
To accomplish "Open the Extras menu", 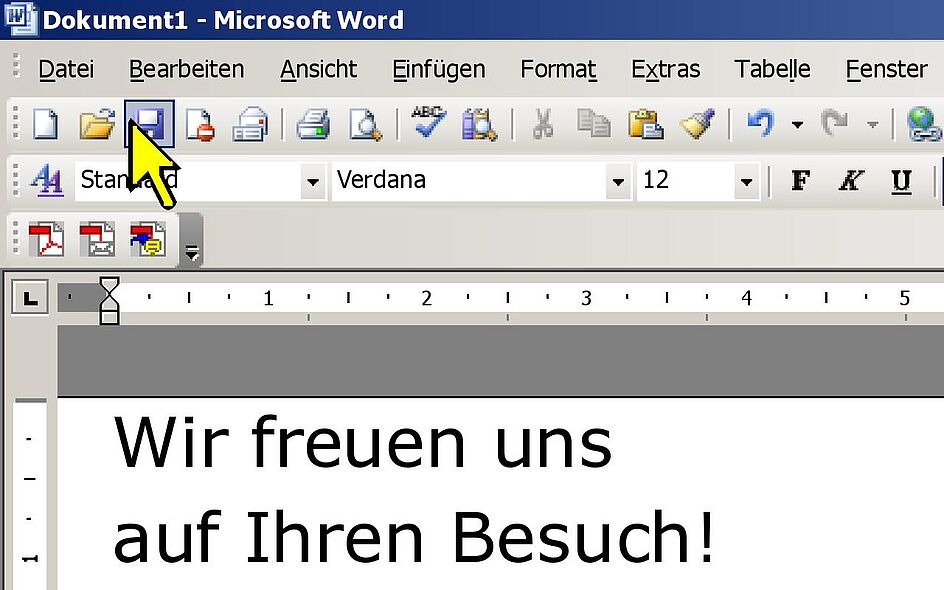I will pyautogui.click(x=665, y=69).
